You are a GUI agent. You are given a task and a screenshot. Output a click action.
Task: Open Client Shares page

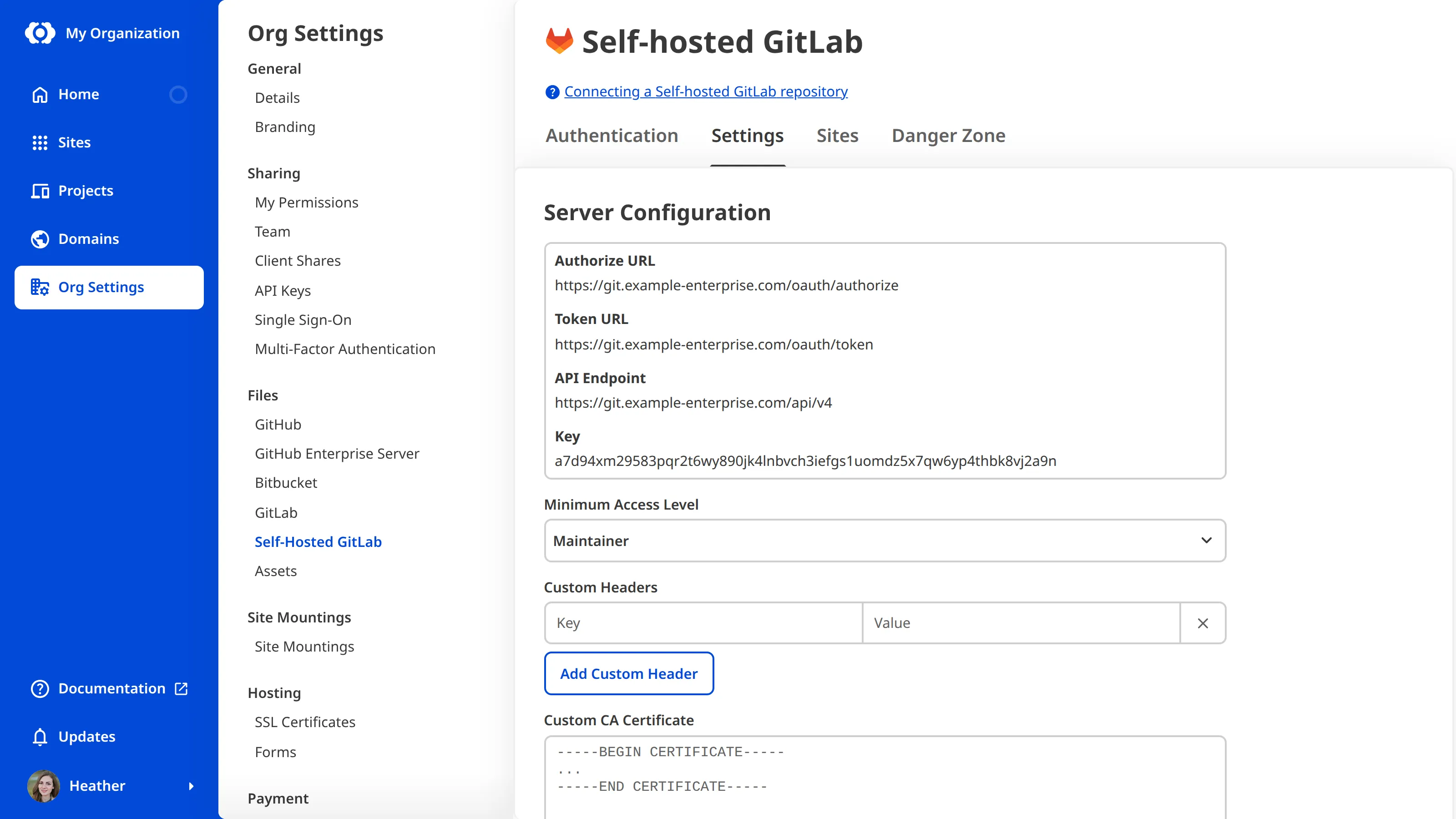coord(297,261)
